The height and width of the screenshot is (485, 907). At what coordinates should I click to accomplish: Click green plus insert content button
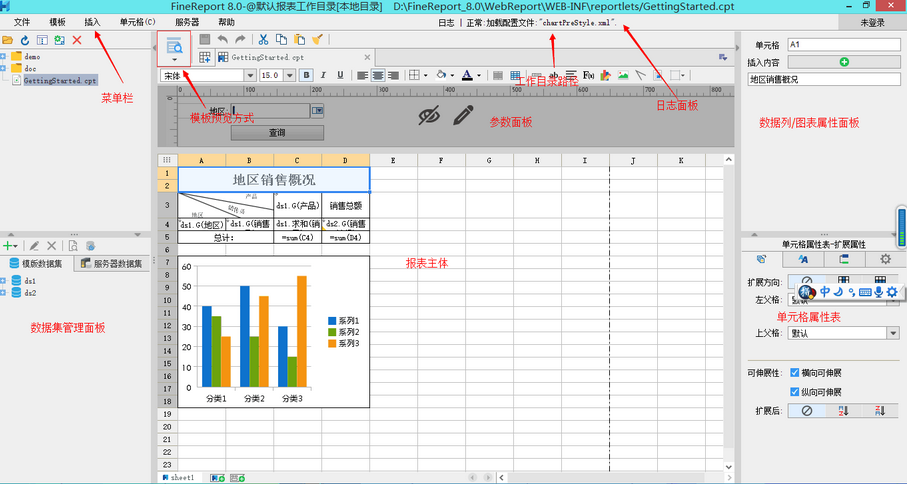pyautogui.click(x=844, y=62)
